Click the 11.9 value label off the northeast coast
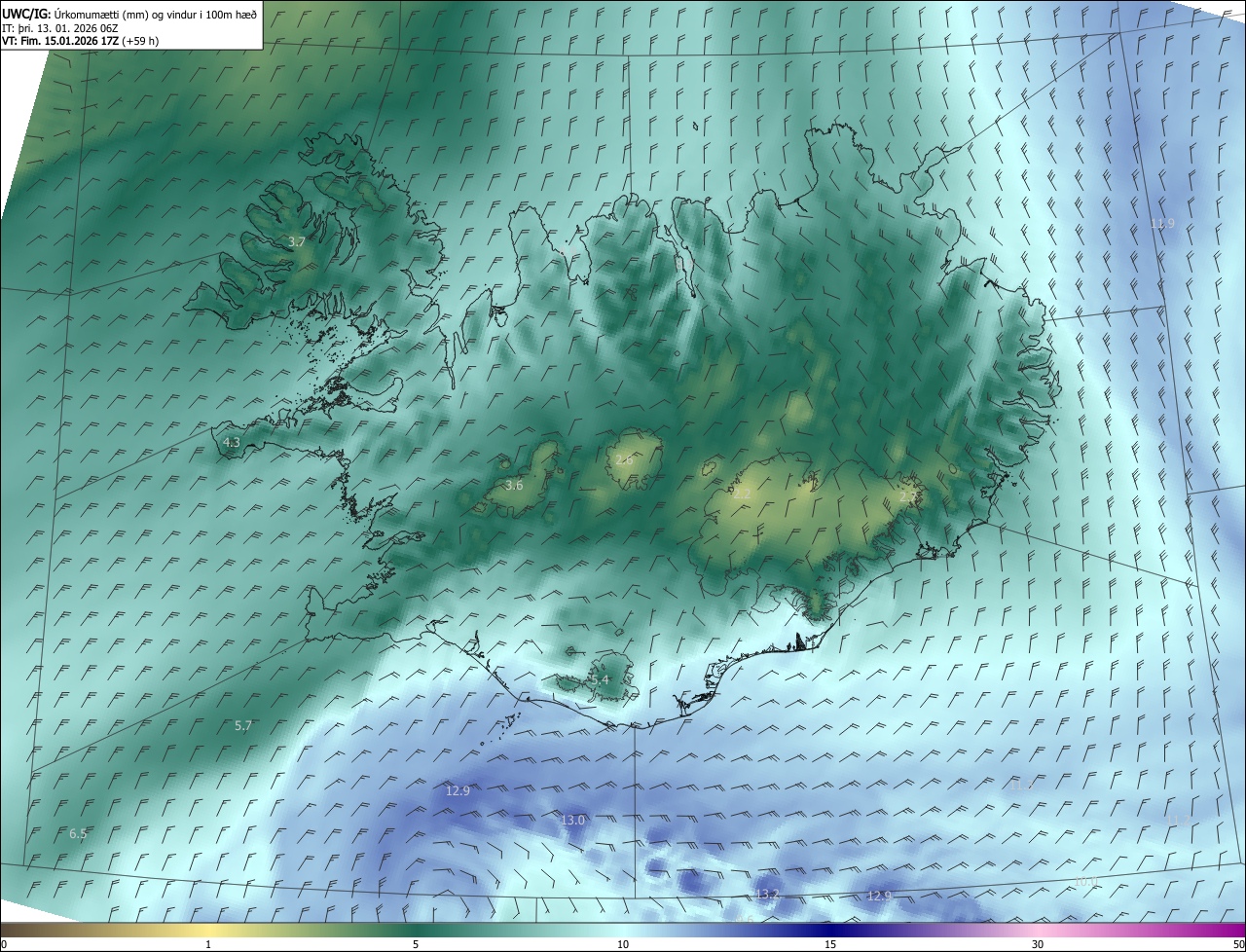 click(x=1162, y=223)
